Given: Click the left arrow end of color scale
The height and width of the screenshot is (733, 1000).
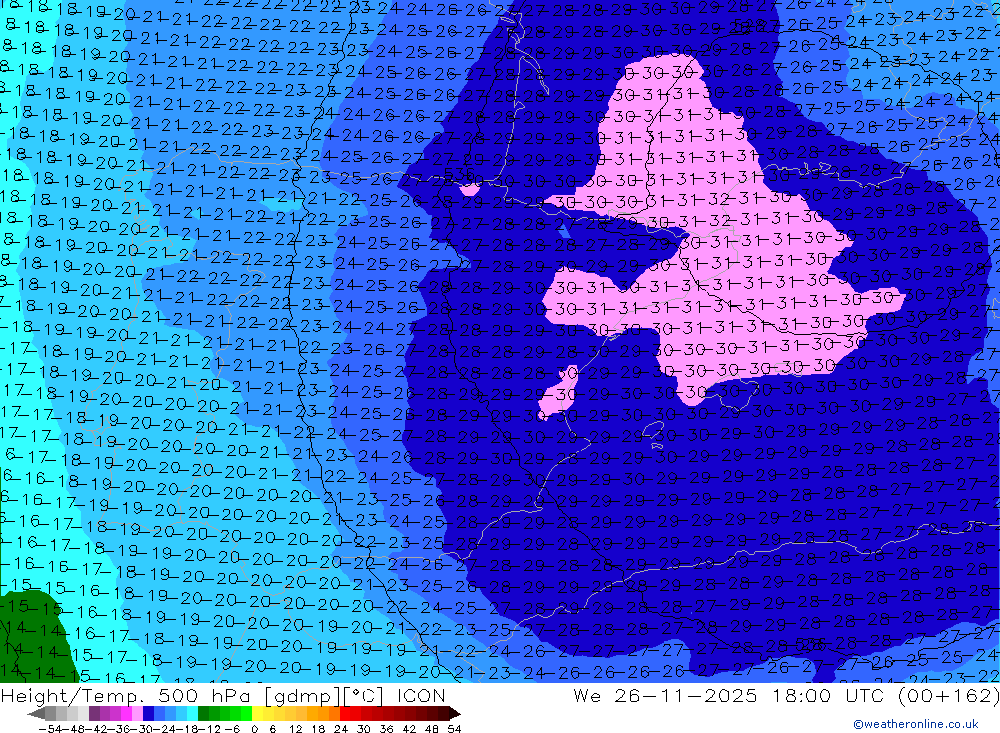Looking at the screenshot, I should pos(36,713).
